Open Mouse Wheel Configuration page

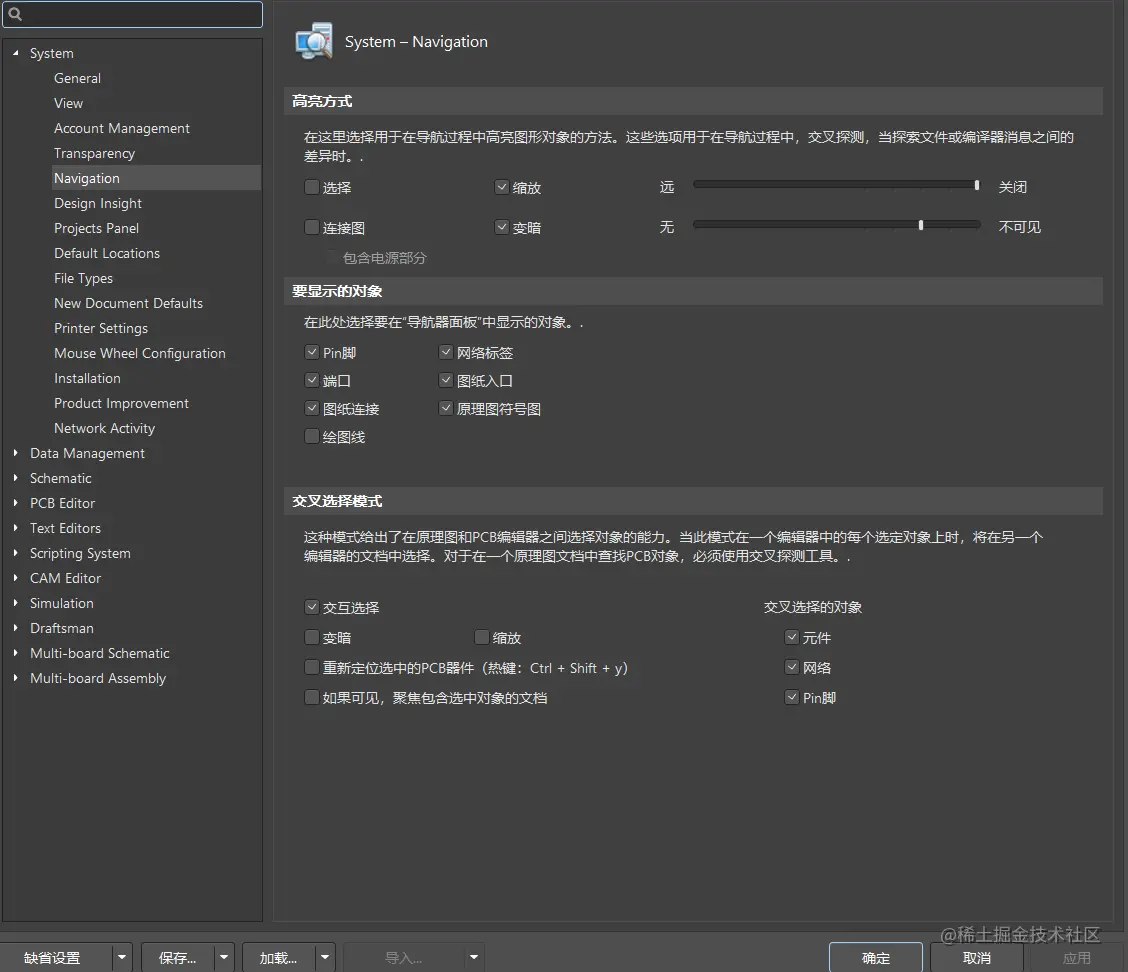[x=140, y=353]
